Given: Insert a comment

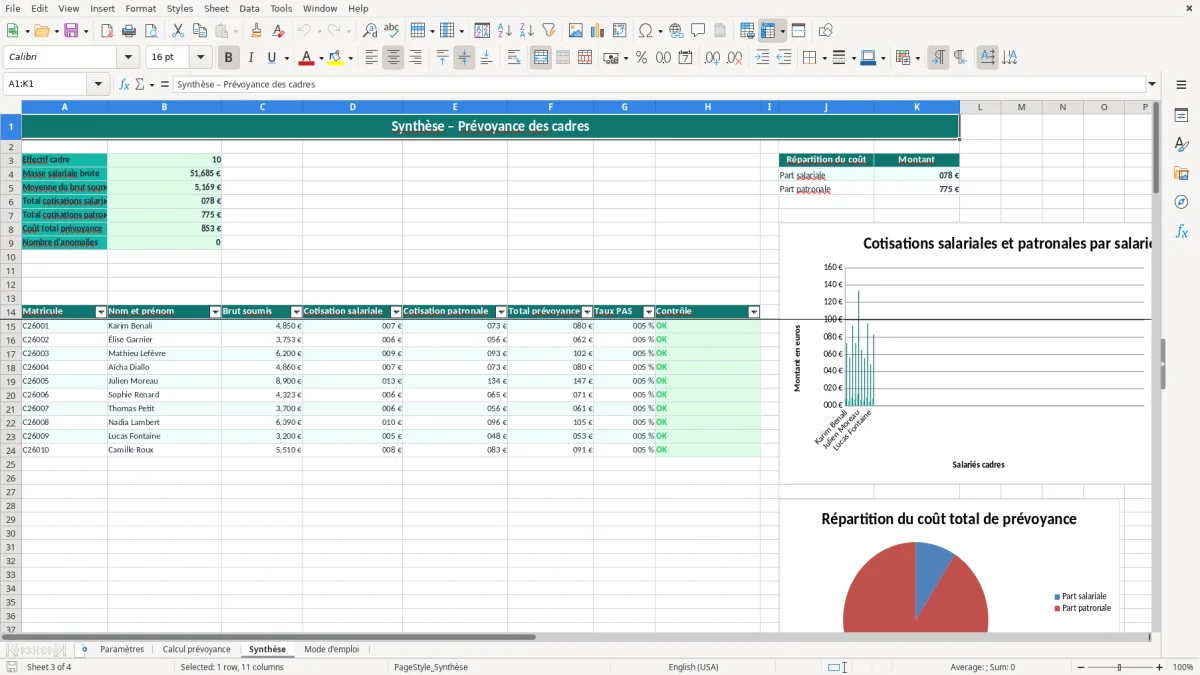Looking at the screenshot, I should coord(698,31).
